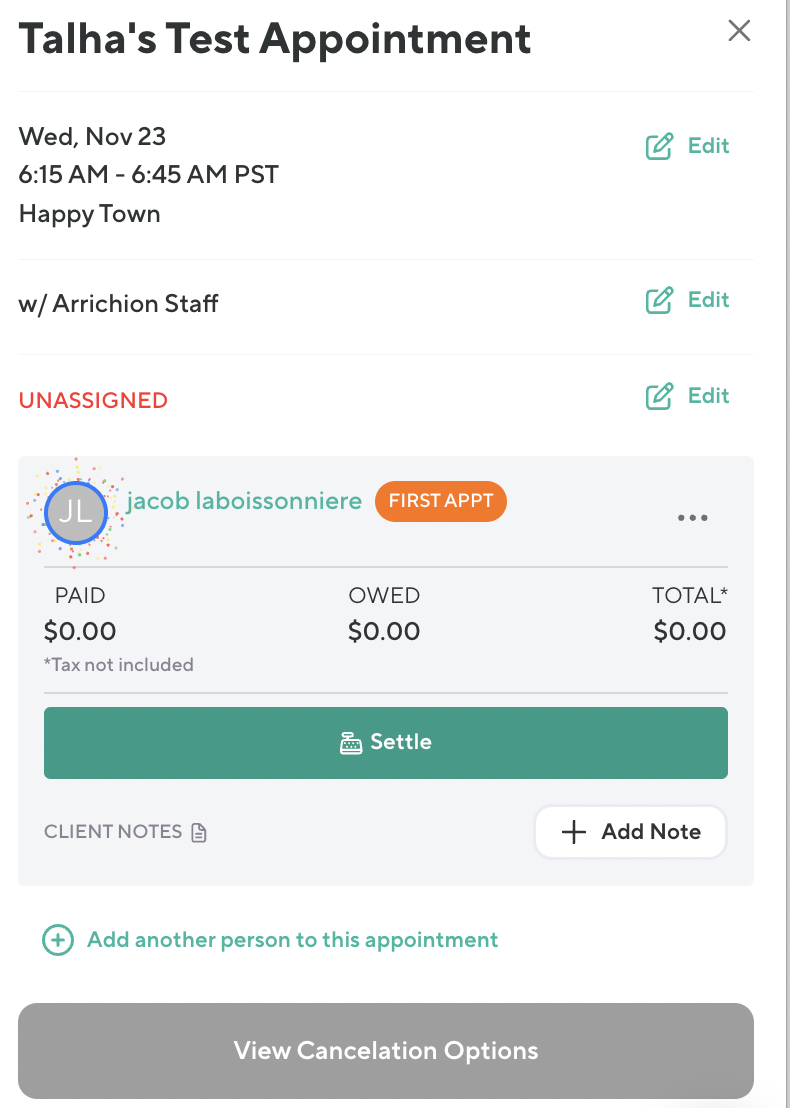Viewport: 790px width, 1108px height.
Task: Click the JL avatar circle
Action: (x=75, y=513)
